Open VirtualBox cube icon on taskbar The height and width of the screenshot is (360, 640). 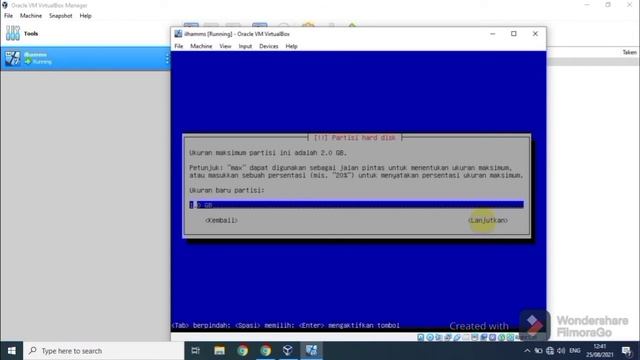point(288,351)
